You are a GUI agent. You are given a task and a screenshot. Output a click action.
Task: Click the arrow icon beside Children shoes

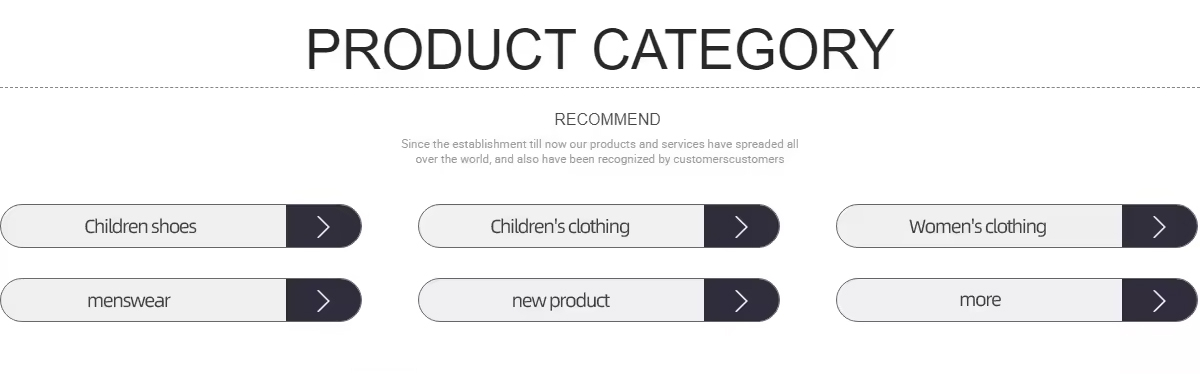[323, 226]
